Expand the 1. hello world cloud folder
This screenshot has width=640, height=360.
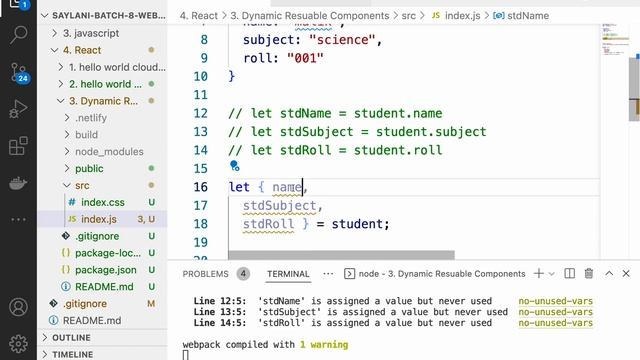coord(102,67)
